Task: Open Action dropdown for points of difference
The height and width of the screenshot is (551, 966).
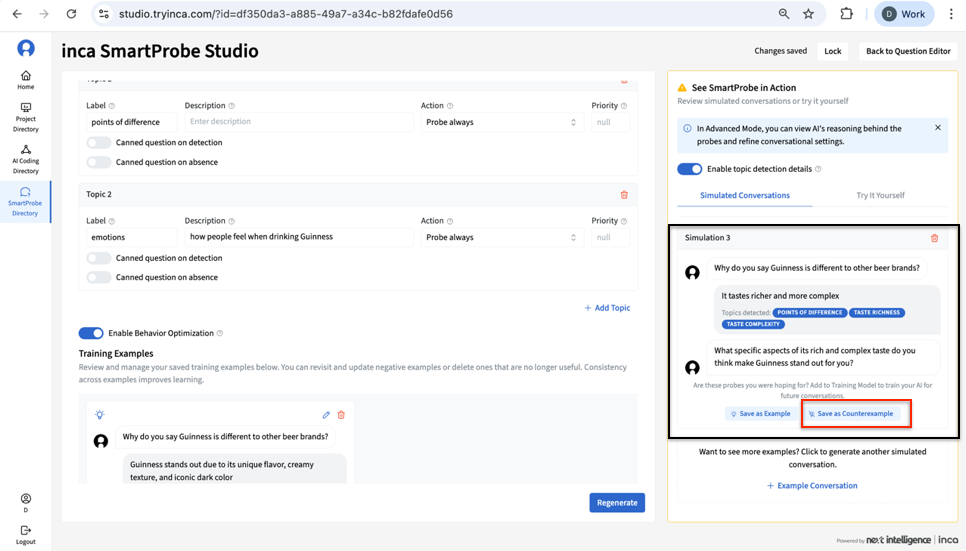Action: [x=500, y=122]
